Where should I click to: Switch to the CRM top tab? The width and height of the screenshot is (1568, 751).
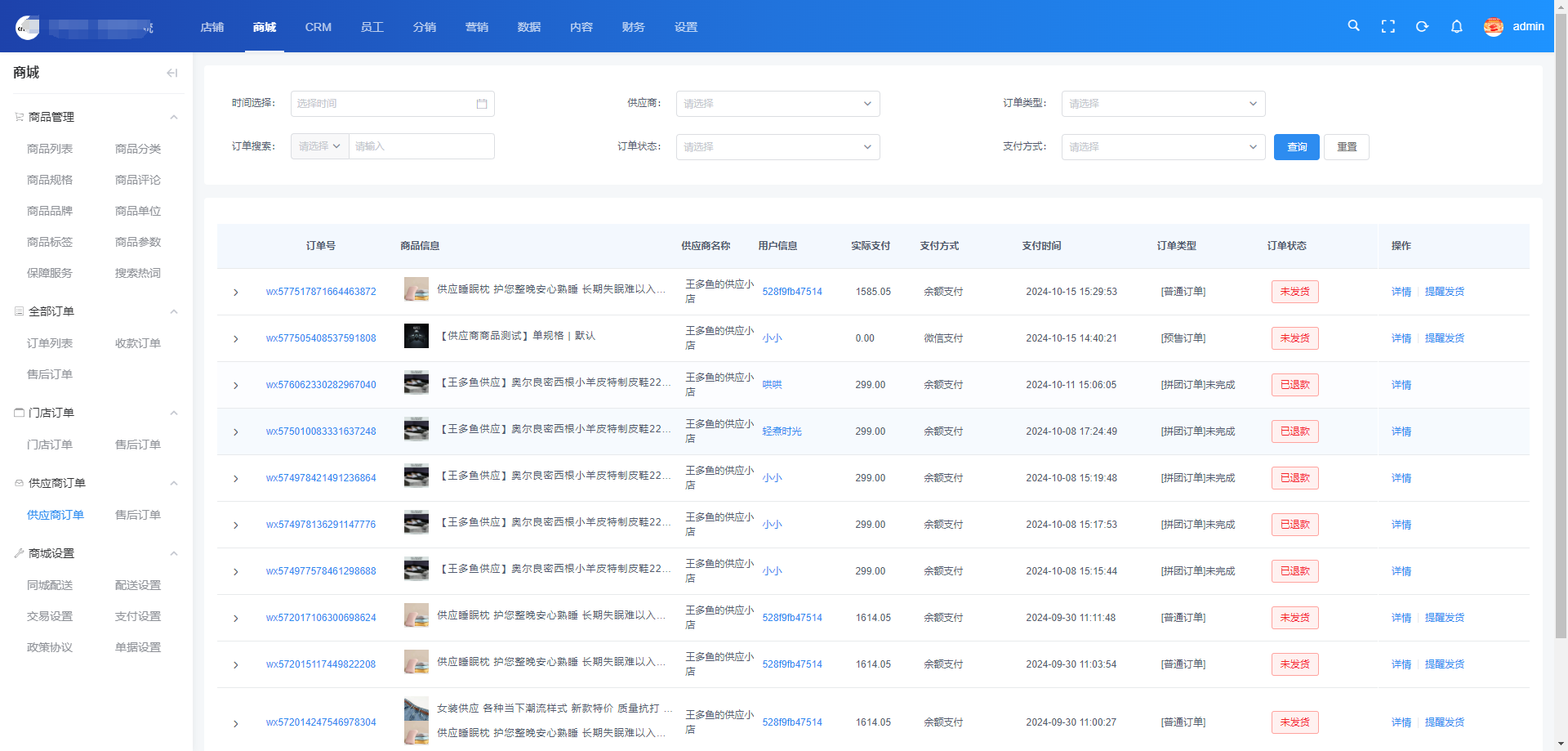click(x=318, y=27)
